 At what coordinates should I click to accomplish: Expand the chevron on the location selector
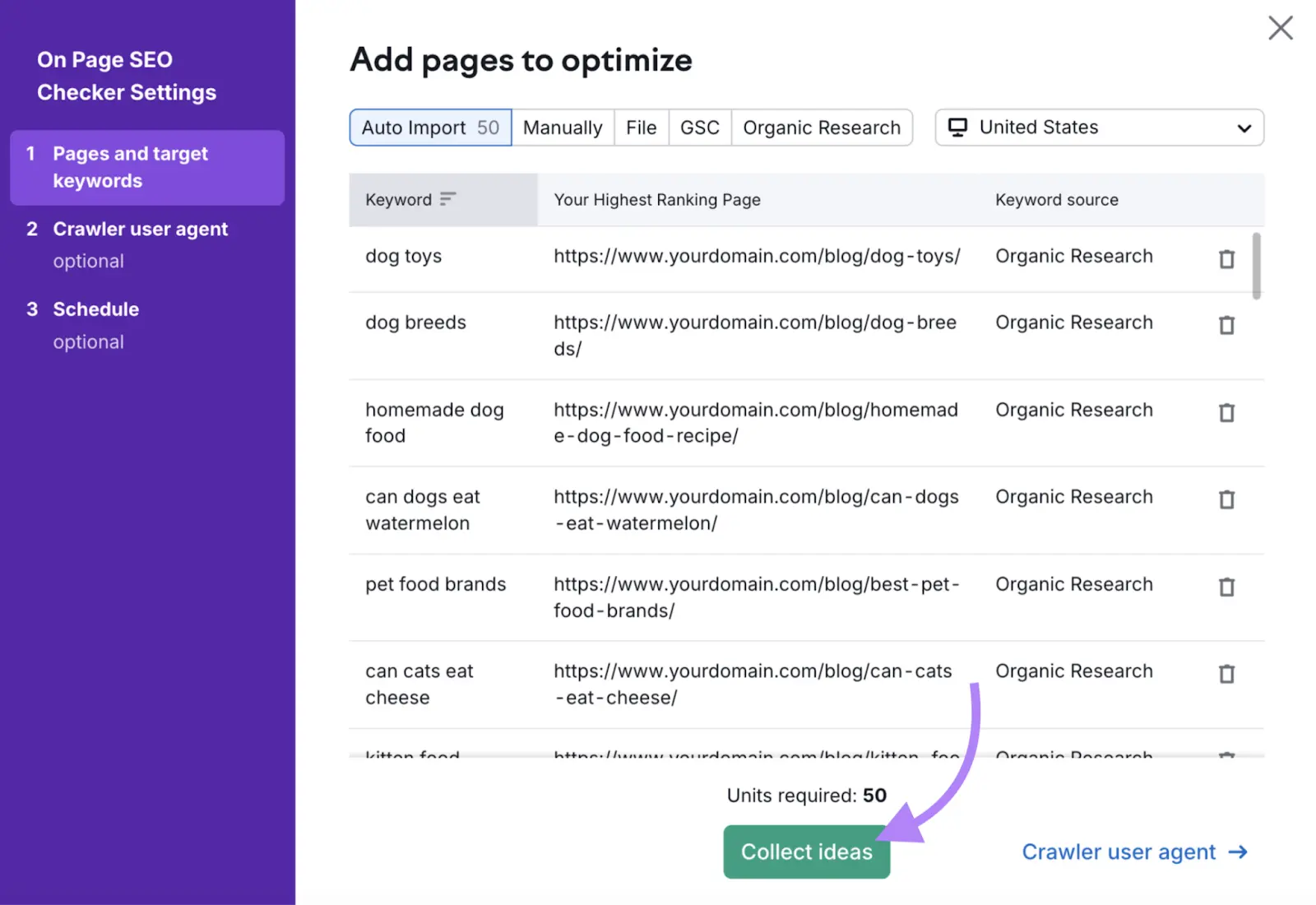1244,128
